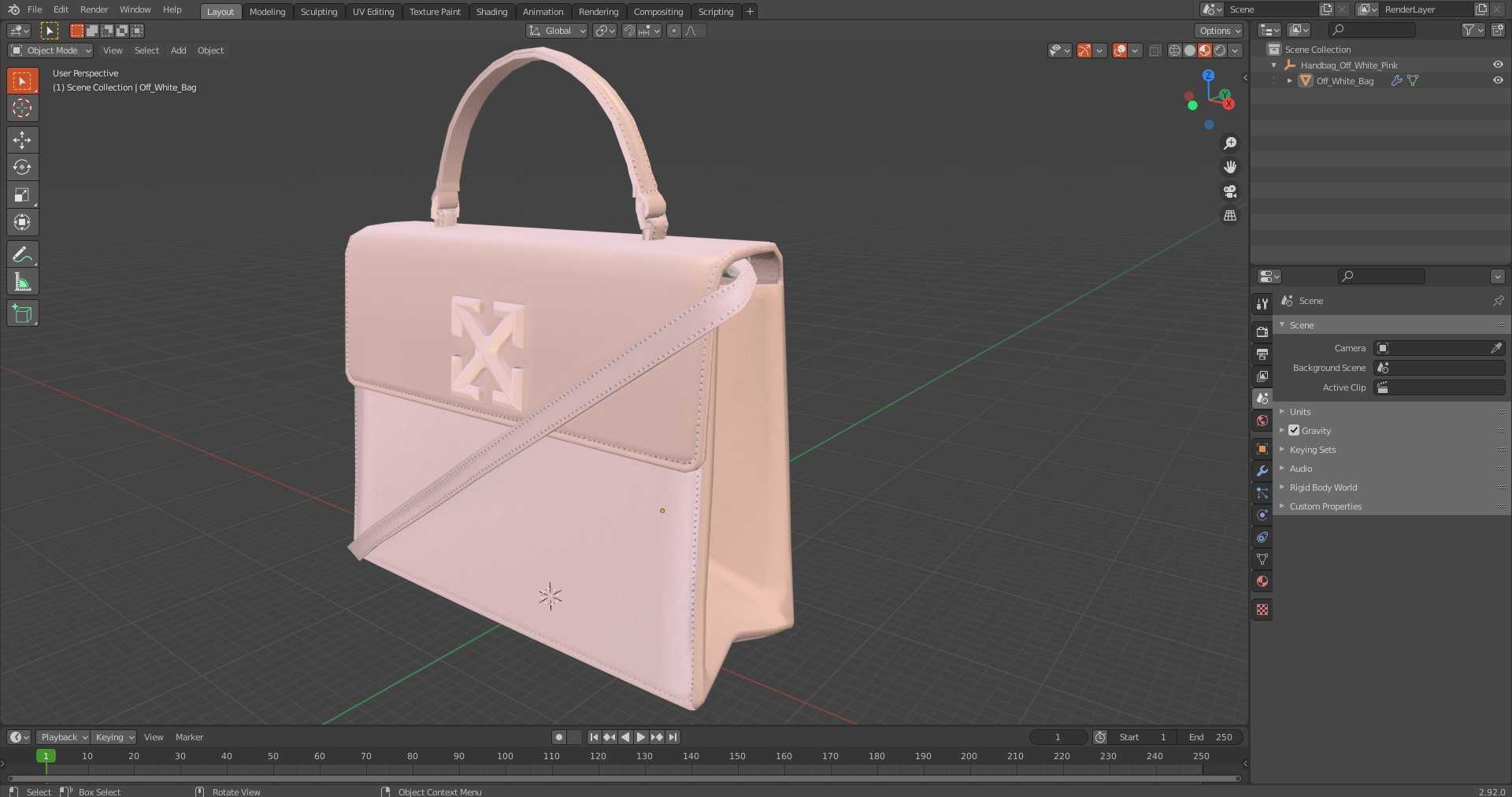Switch to the Shading workspace tab
The width and height of the screenshot is (1512, 797).
click(x=491, y=11)
